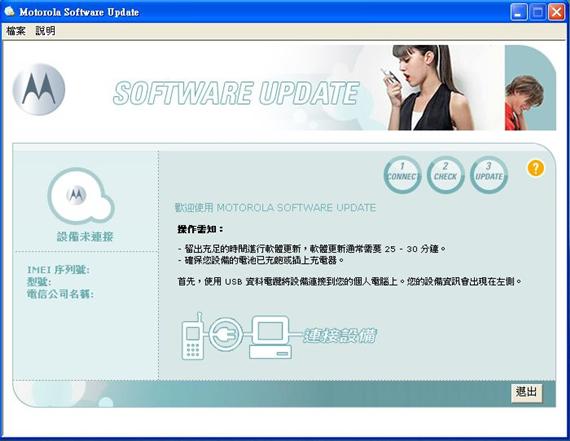
Task: Click the computer illustration icon
Action: click(270, 337)
